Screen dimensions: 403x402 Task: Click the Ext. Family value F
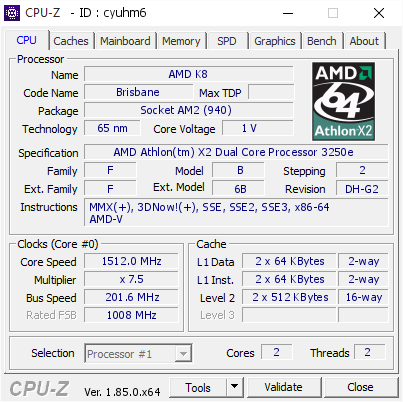click(x=110, y=188)
